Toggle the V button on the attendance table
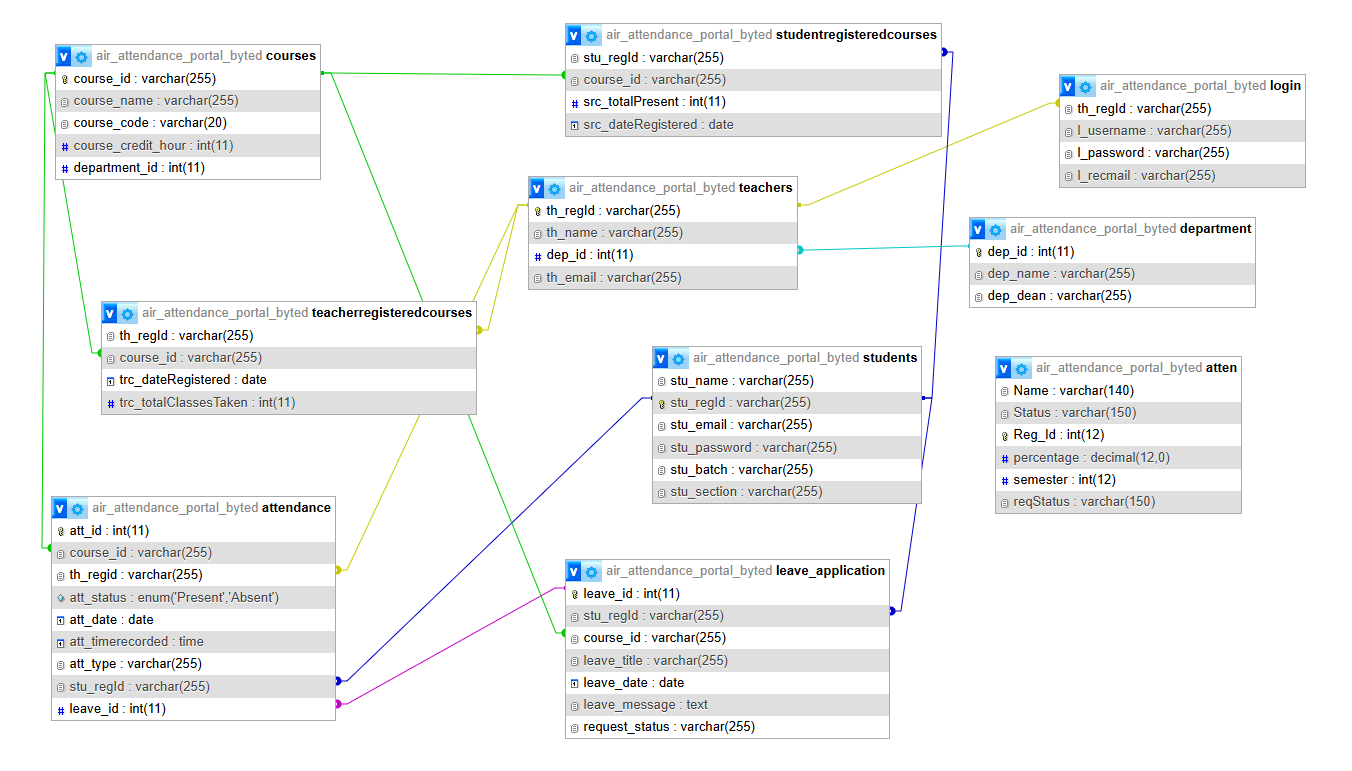1352x771 pixels. (60, 508)
